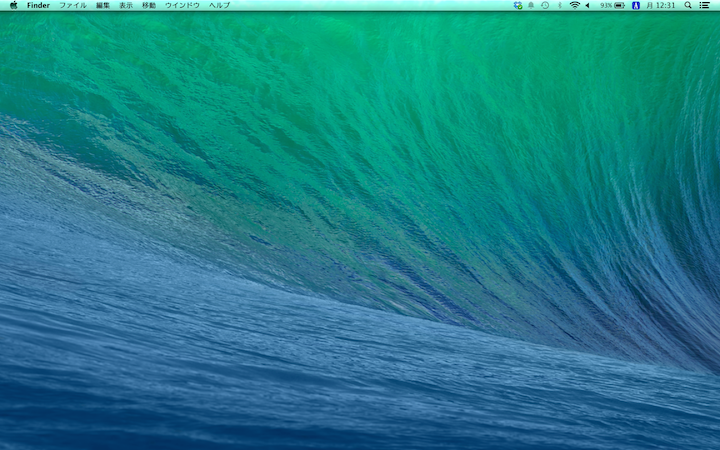The width and height of the screenshot is (720, 450).
Task: Open the Bluetooth status menu
Action: coord(559,5)
